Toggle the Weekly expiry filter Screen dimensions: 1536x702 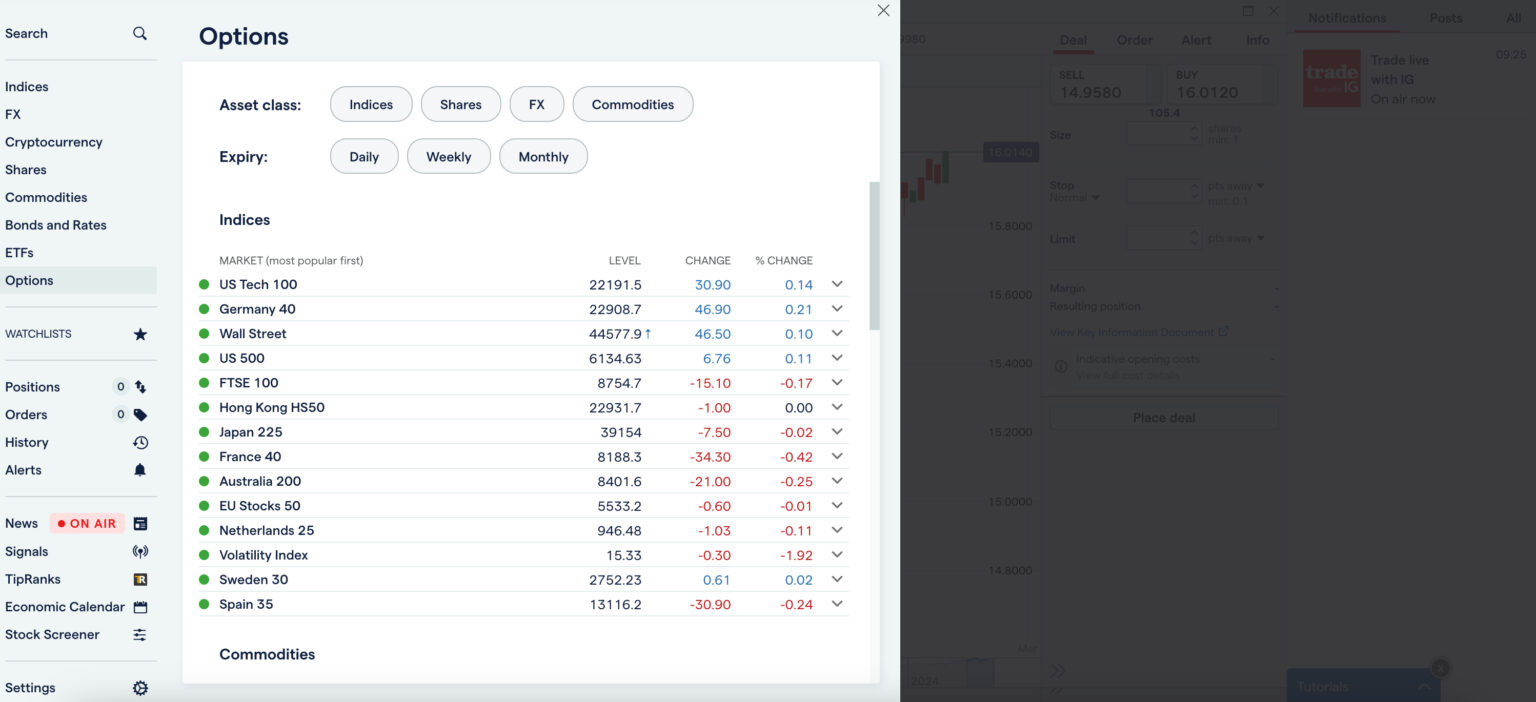coord(449,156)
